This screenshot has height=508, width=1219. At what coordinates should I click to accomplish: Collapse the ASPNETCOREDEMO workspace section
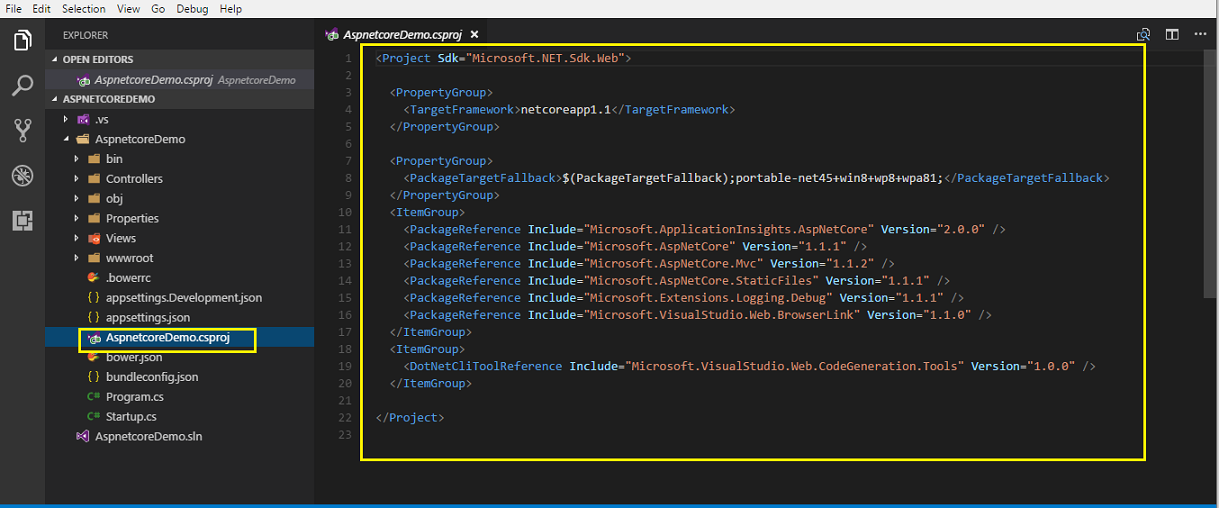click(x=55, y=99)
